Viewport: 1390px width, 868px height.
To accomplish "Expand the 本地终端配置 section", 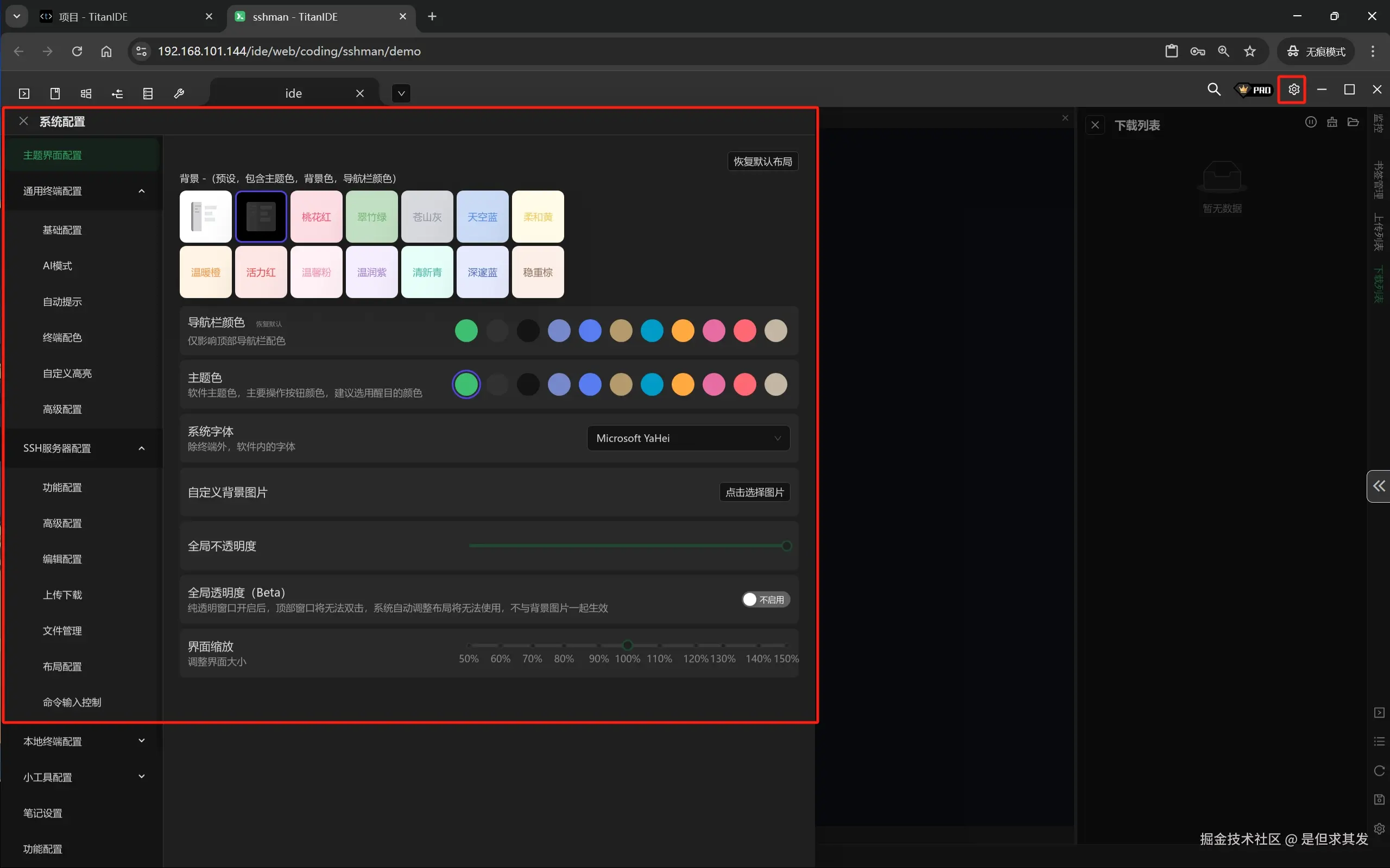I will (x=141, y=741).
